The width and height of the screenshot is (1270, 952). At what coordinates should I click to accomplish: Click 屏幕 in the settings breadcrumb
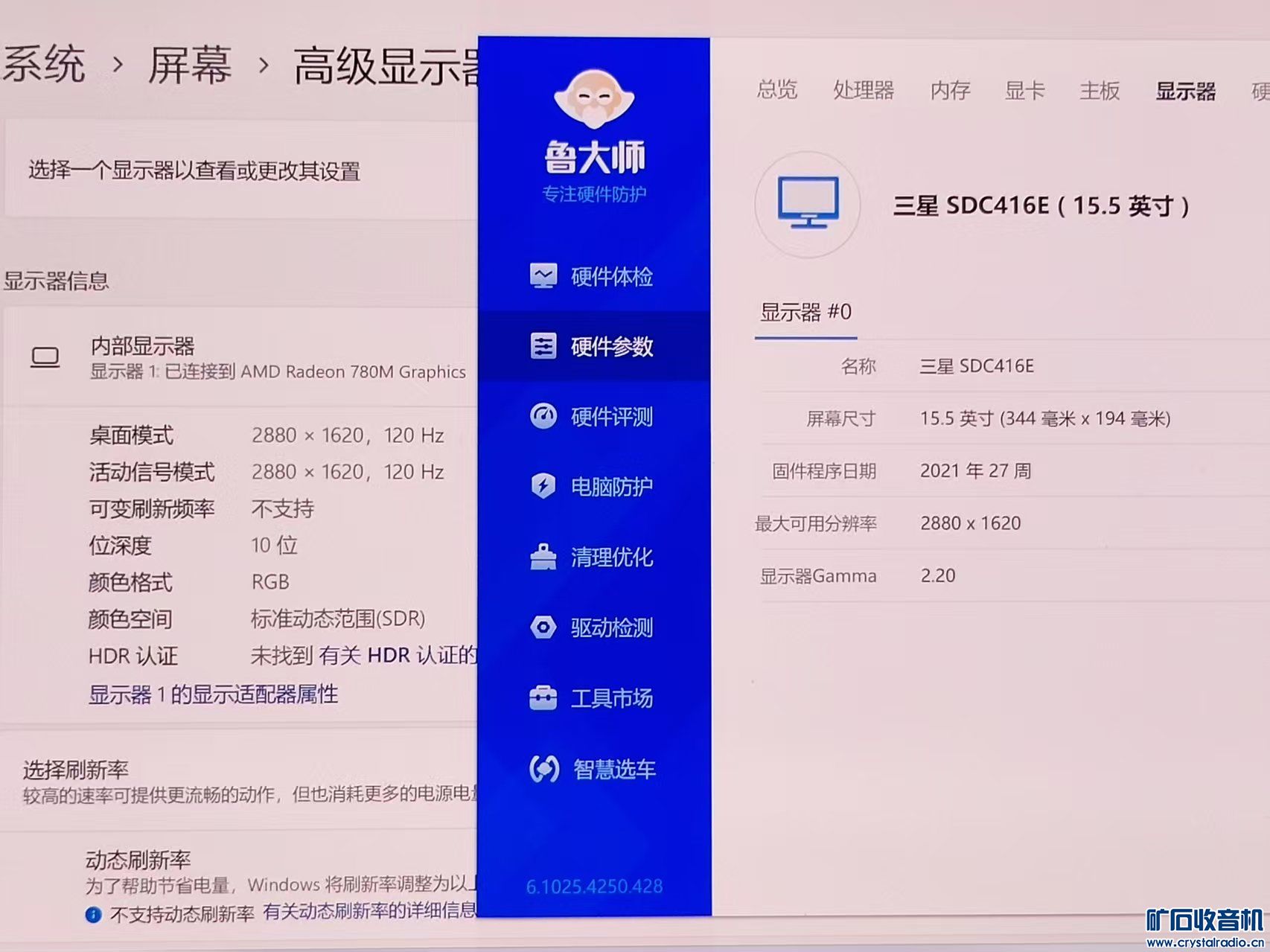[x=190, y=65]
